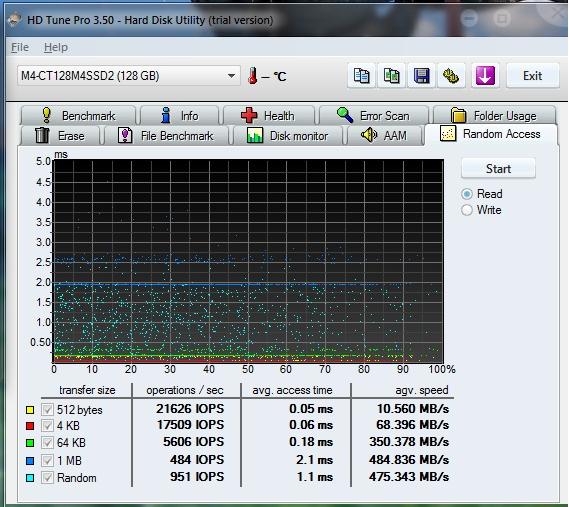Image resolution: width=569 pixels, height=507 pixels.
Task: Click the 484.836 MB/s speed value
Action: click(x=409, y=459)
